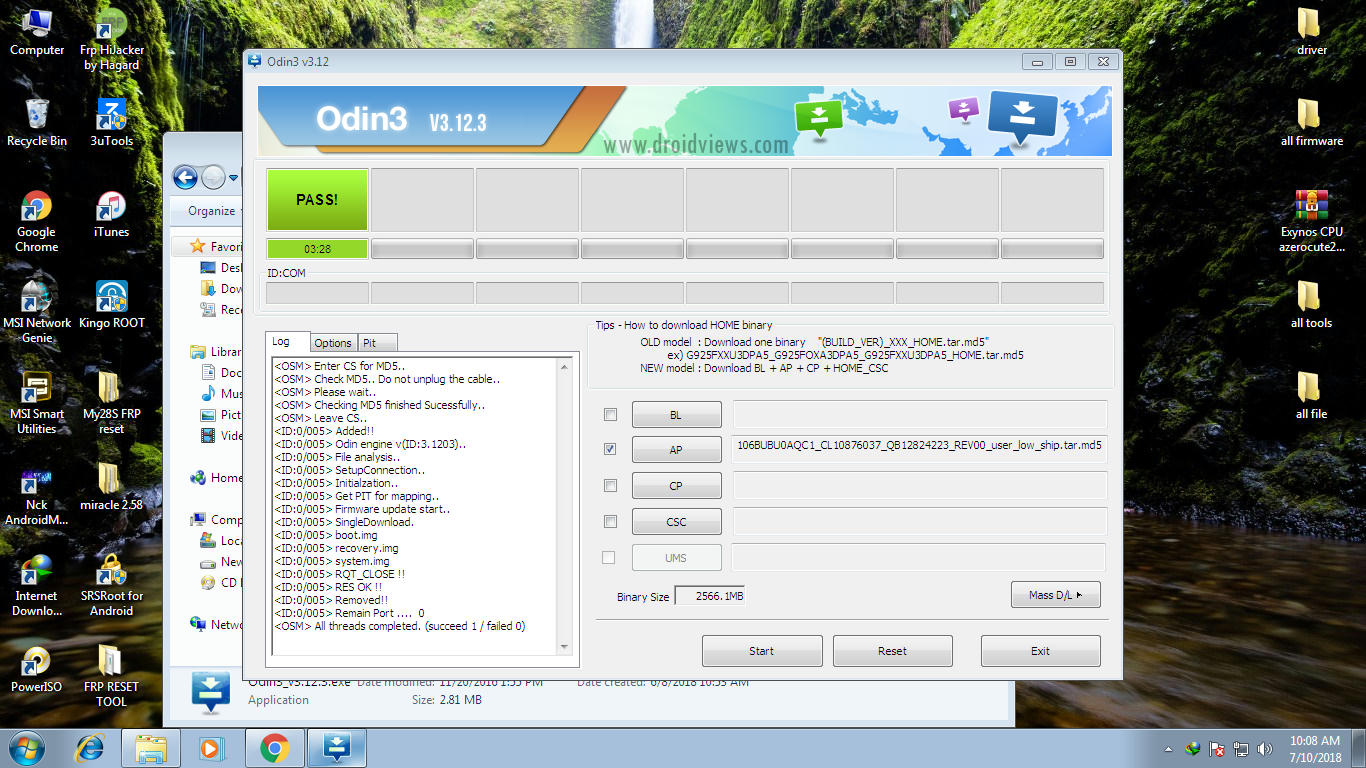The width and height of the screenshot is (1366, 768).
Task: Open Exynos CPU azerocute archive
Action: coord(1311,221)
